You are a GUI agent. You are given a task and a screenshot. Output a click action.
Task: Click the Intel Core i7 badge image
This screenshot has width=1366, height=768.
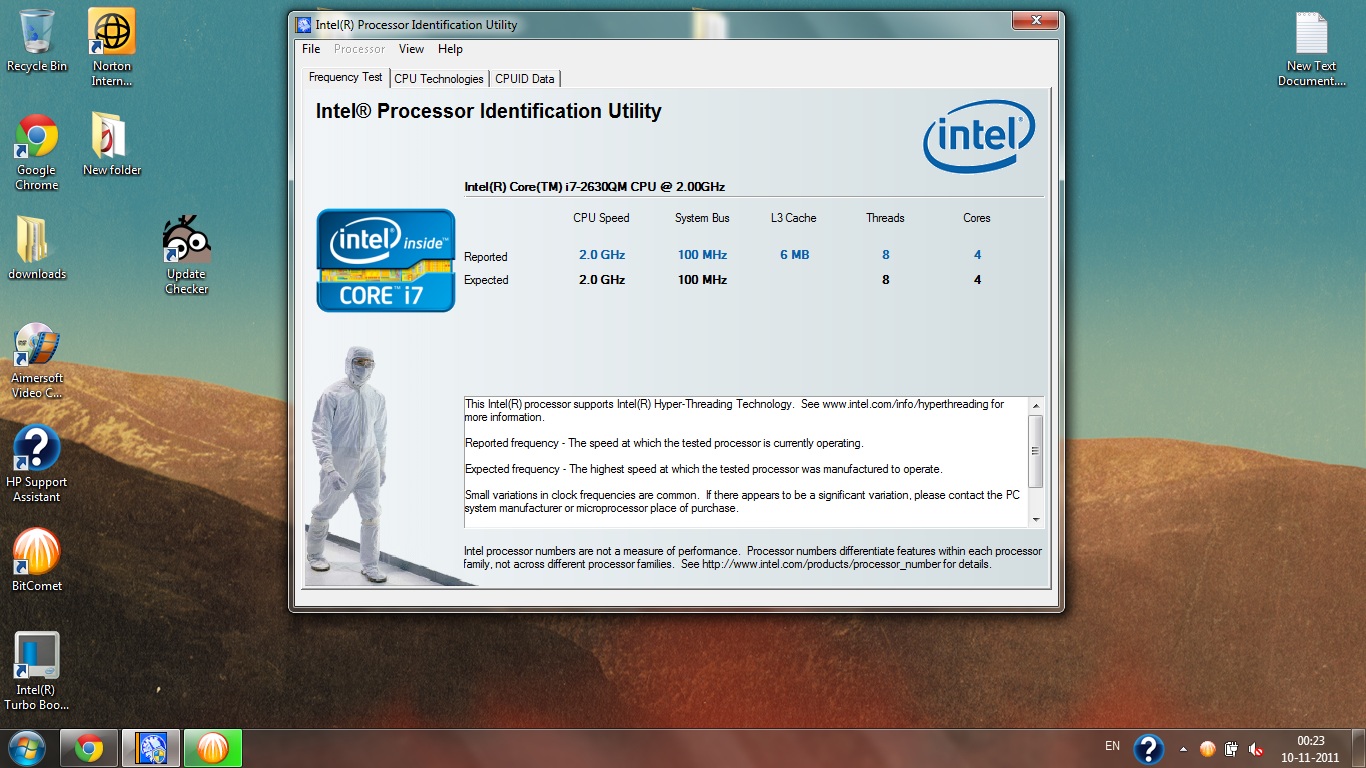(x=386, y=260)
